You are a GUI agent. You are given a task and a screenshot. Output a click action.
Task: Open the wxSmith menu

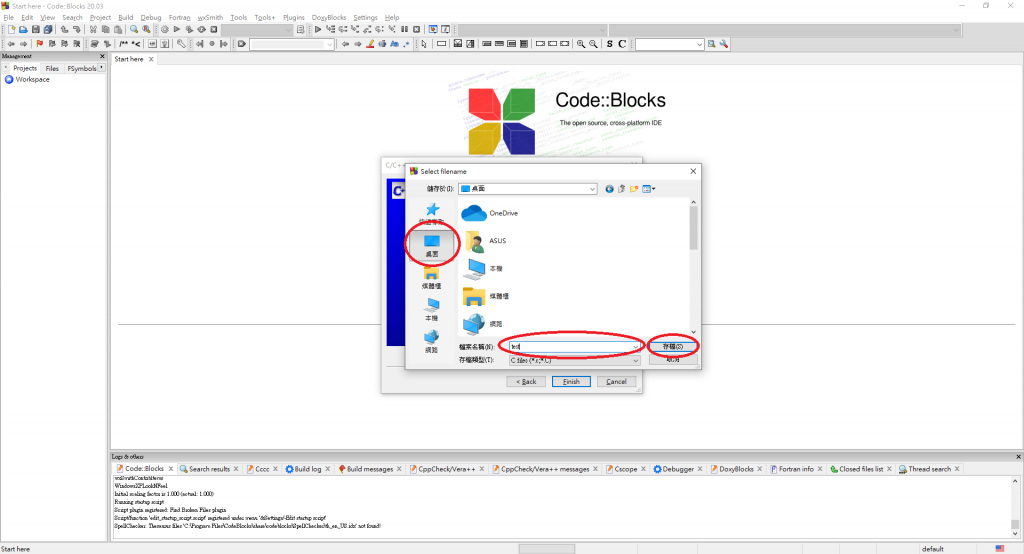point(210,18)
